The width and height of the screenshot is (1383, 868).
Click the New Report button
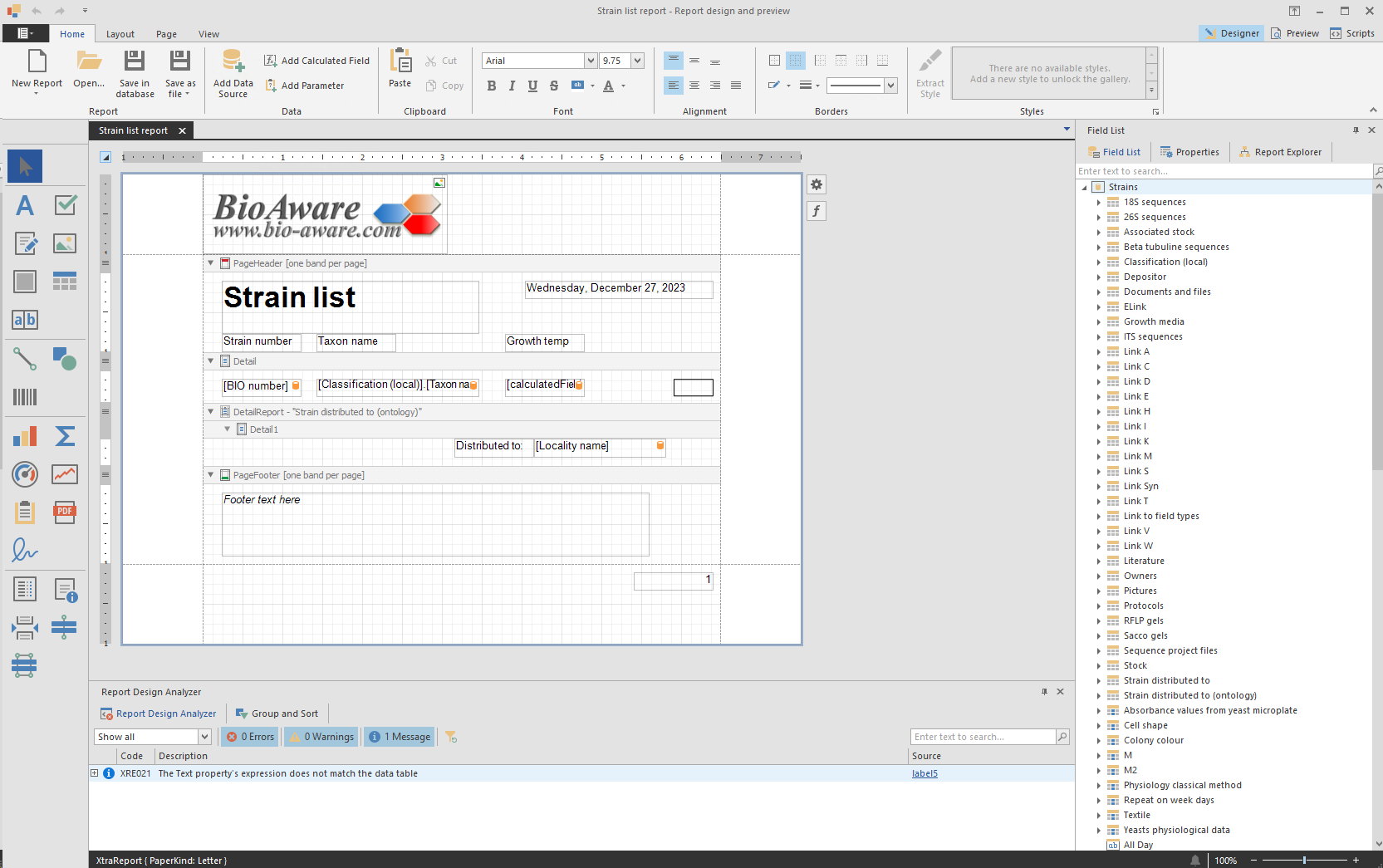[x=37, y=72]
